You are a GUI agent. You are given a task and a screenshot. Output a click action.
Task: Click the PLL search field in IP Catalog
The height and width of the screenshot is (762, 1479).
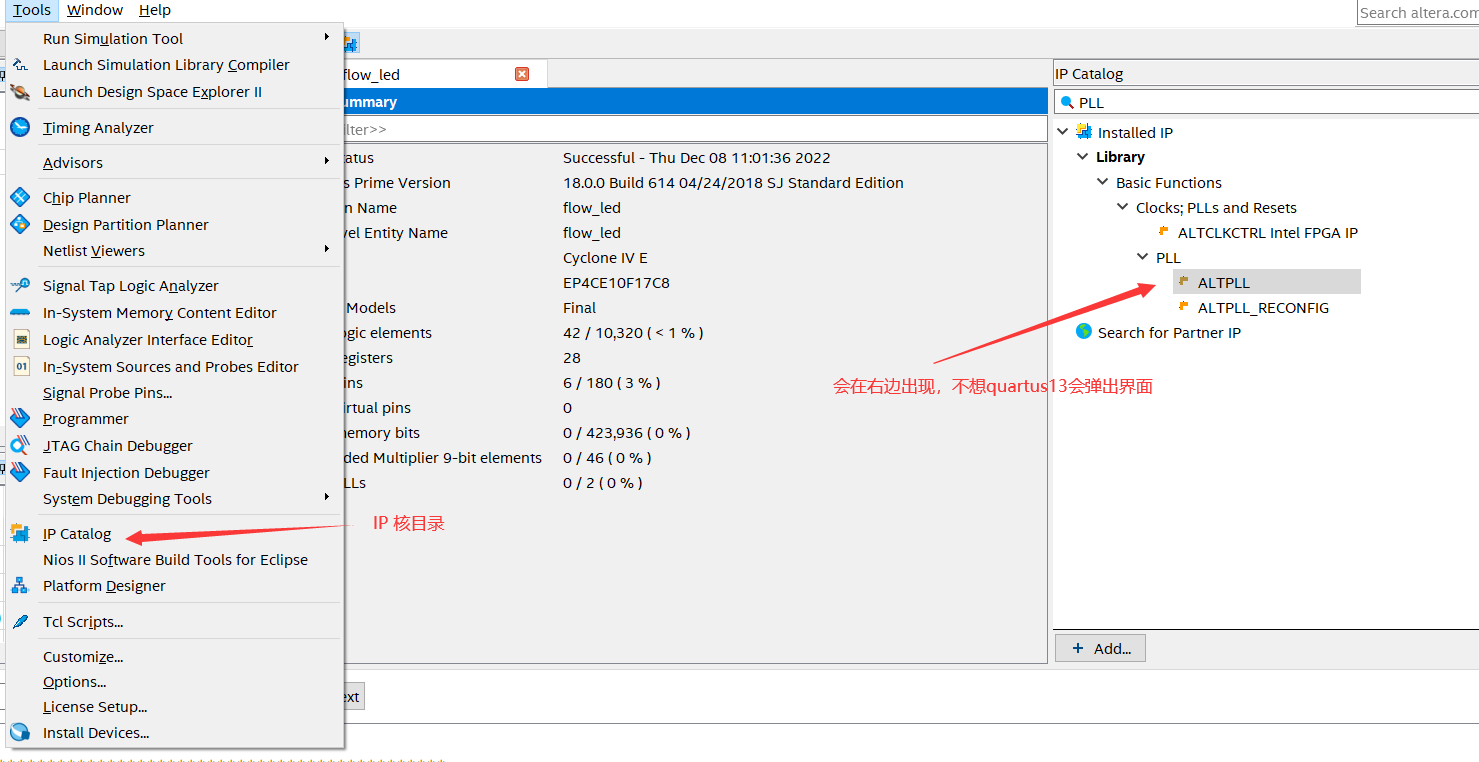click(x=1266, y=102)
